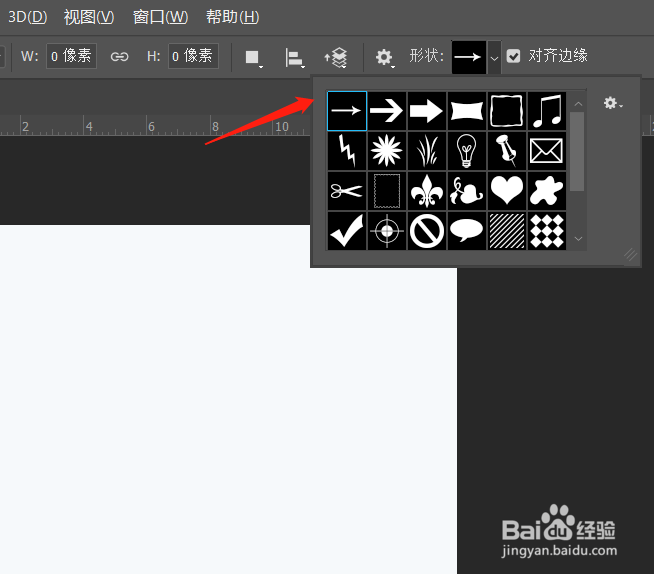The height and width of the screenshot is (574, 654).
Task: Select the starburst shape preset
Action: click(x=387, y=151)
